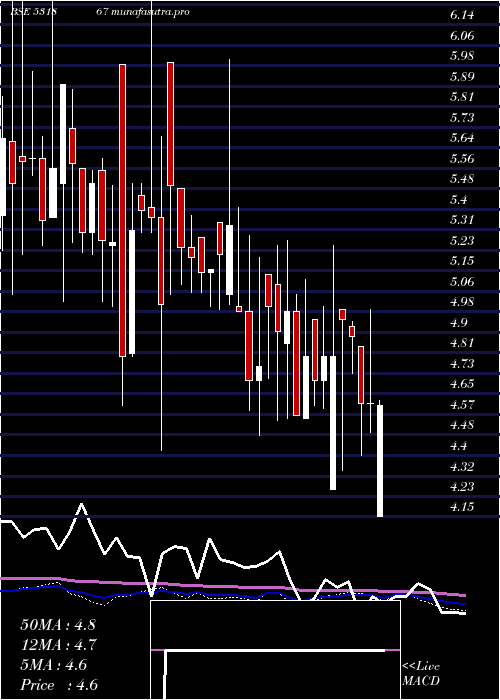500x700 pixels.
Task: Click the 5.98 price axis label
Action: click(462, 56)
